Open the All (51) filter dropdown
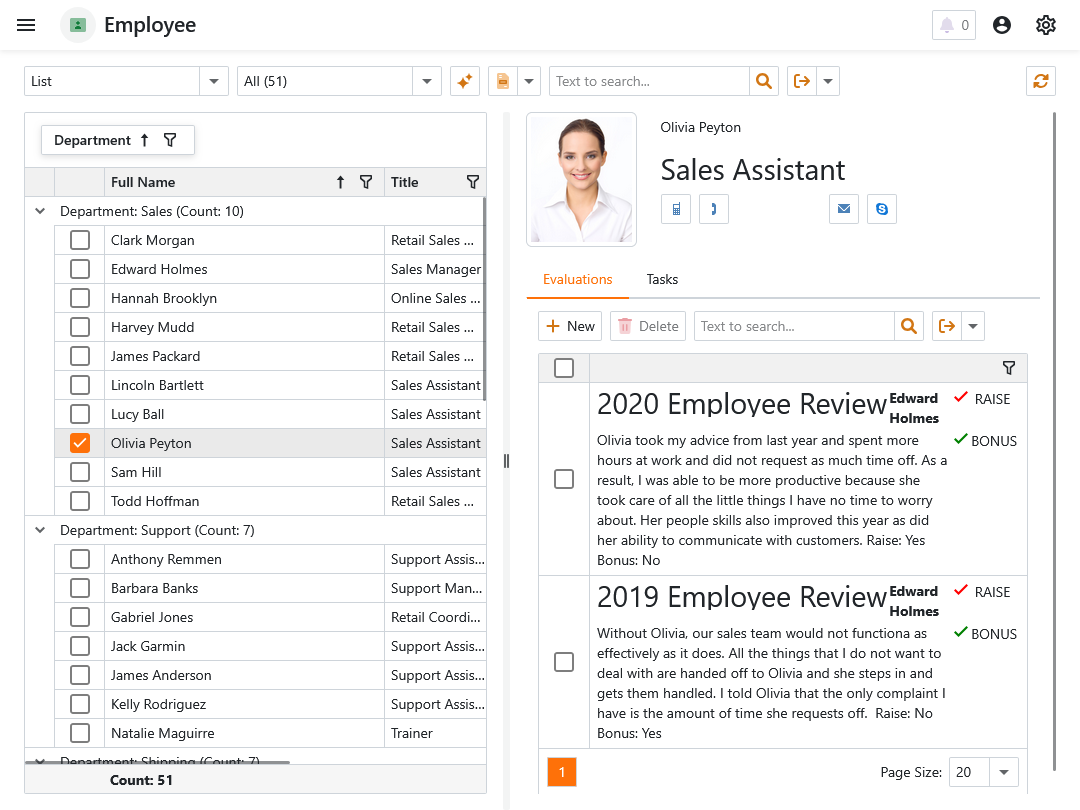Screen dimensions: 1080x810 (427, 81)
